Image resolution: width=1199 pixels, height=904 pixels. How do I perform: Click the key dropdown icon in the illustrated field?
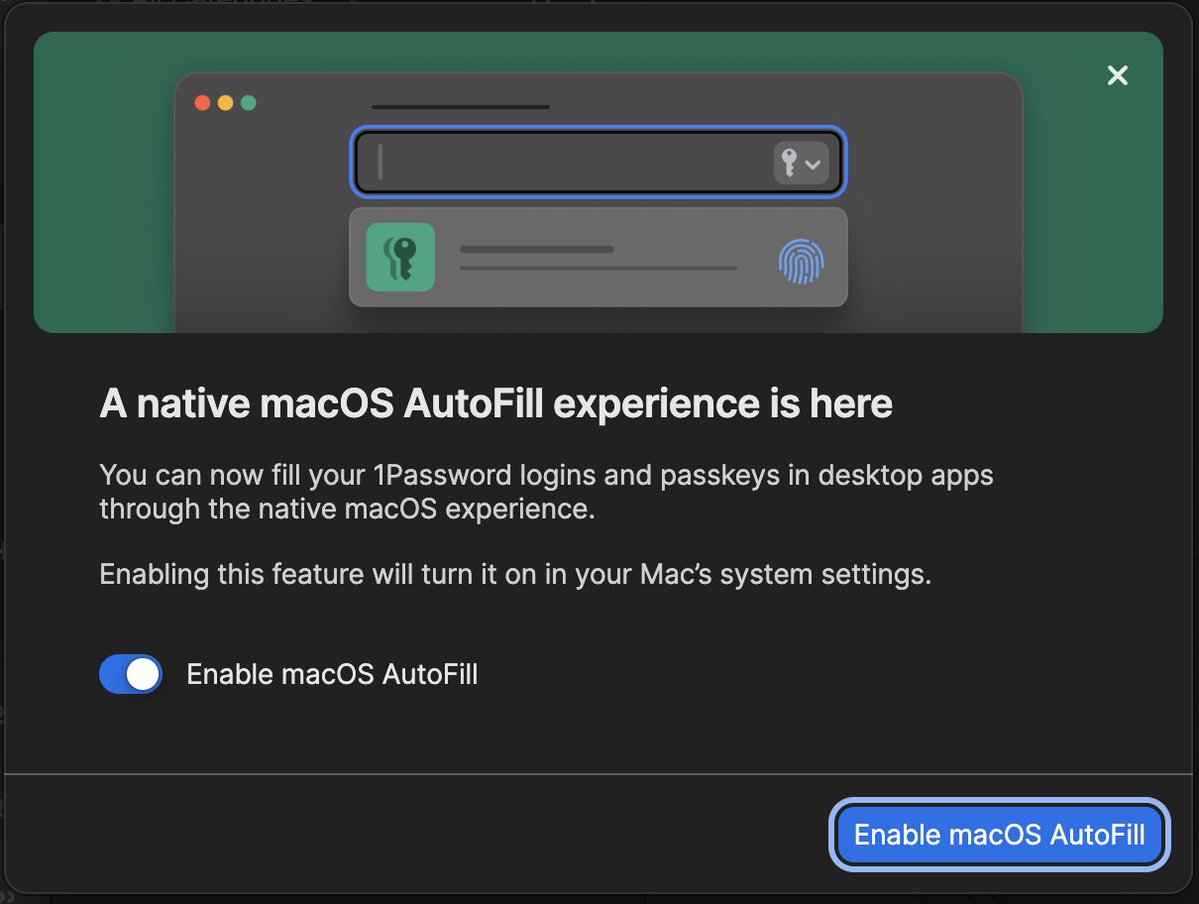coord(801,163)
